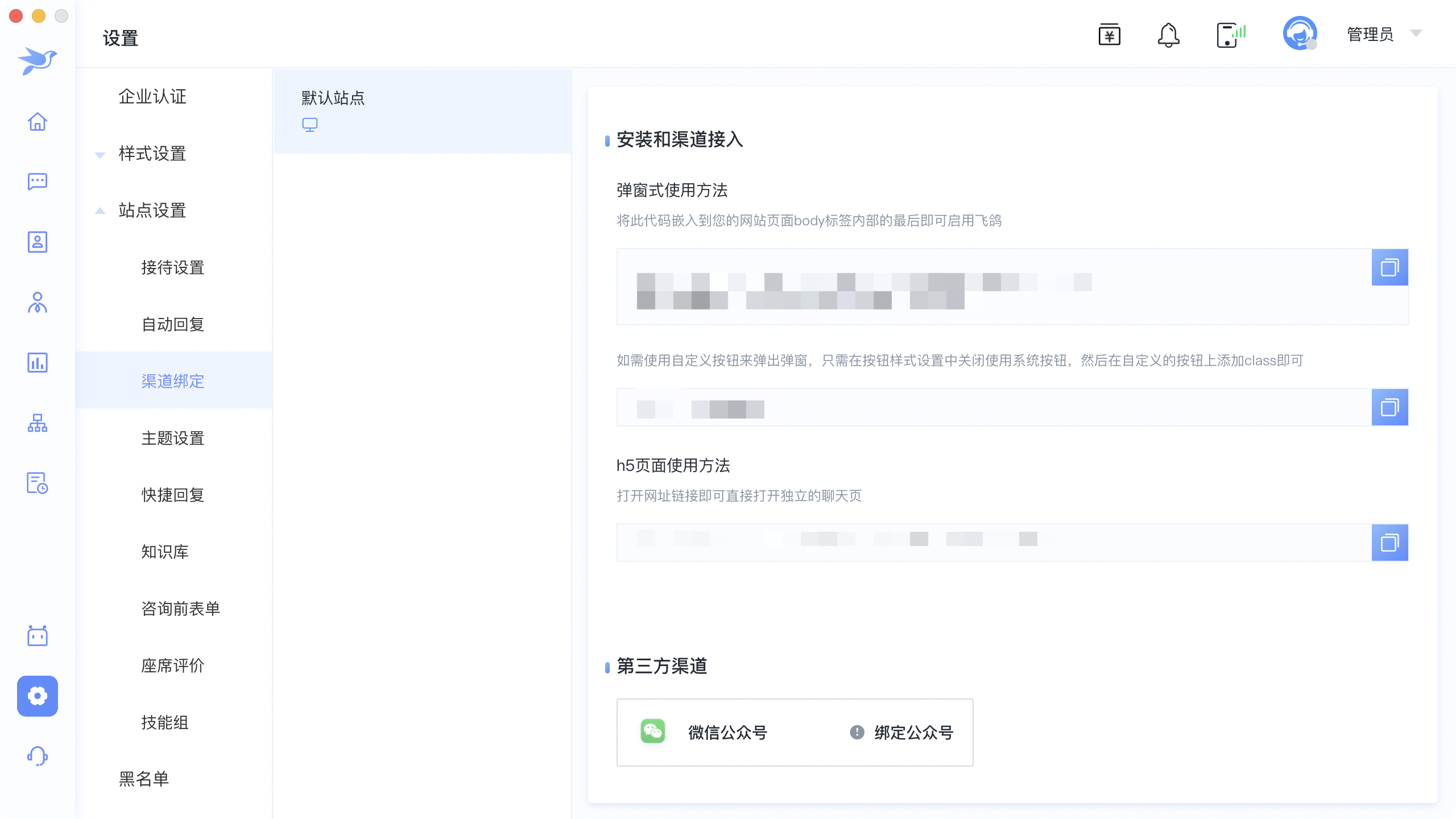
Task: Copy the custom button class code
Action: tap(1389, 407)
